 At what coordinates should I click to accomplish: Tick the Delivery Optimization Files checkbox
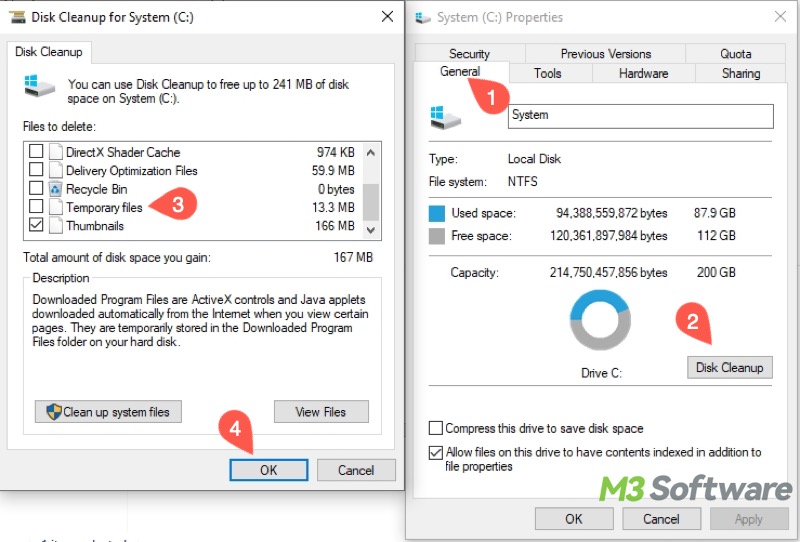tap(36, 169)
